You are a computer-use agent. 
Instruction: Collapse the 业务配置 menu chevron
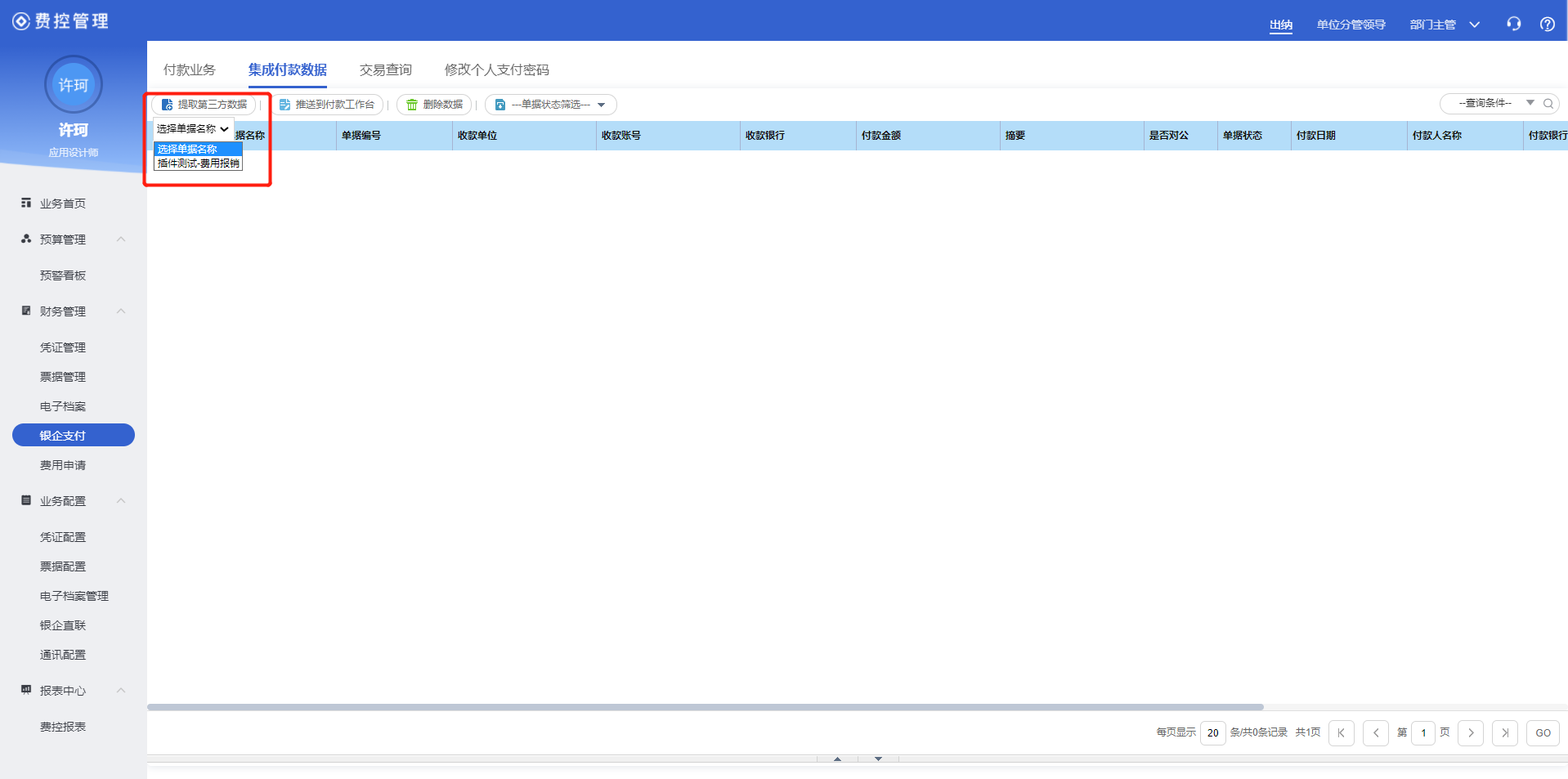(121, 500)
